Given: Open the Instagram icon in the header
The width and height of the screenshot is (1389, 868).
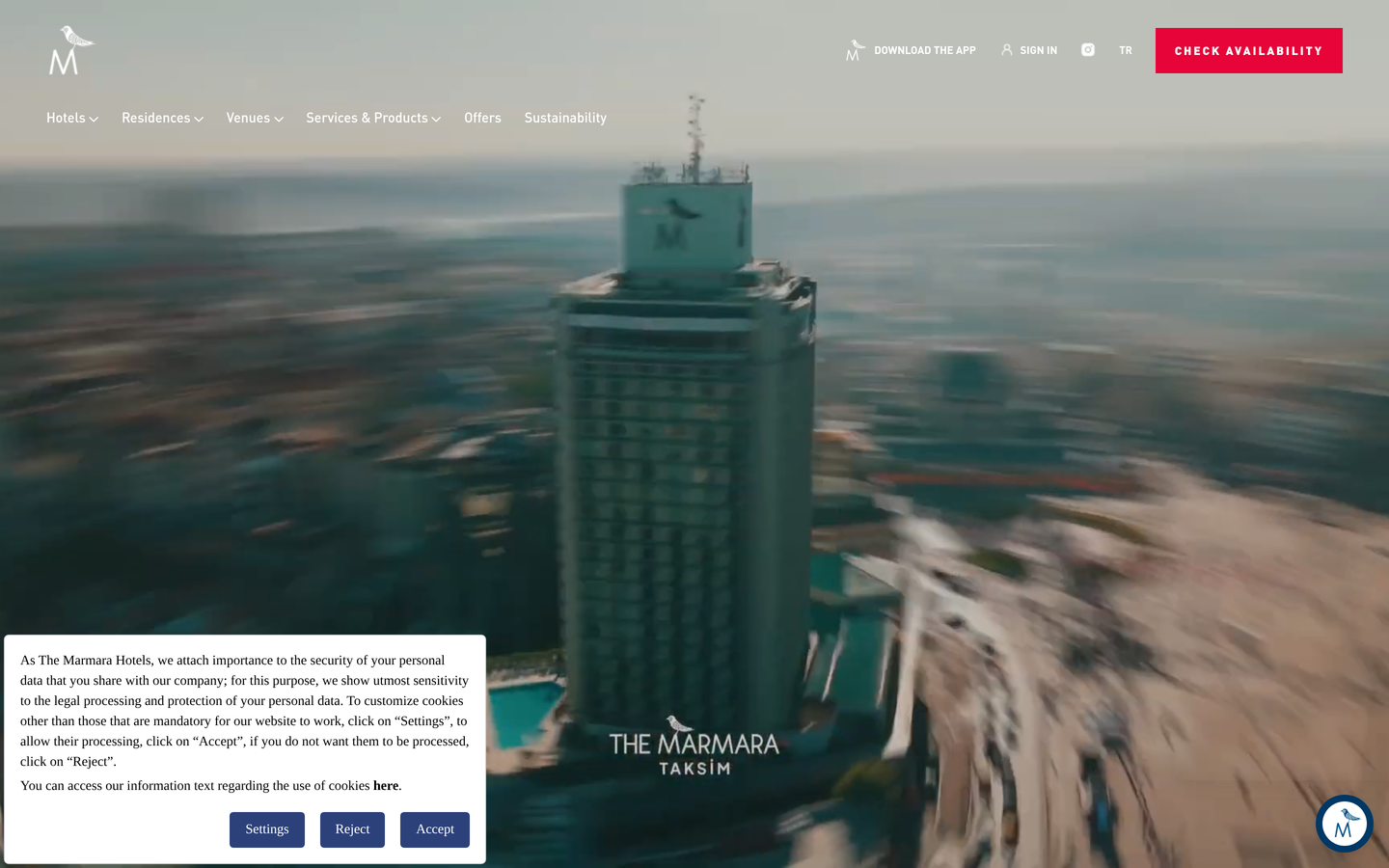Looking at the screenshot, I should tap(1088, 50).
